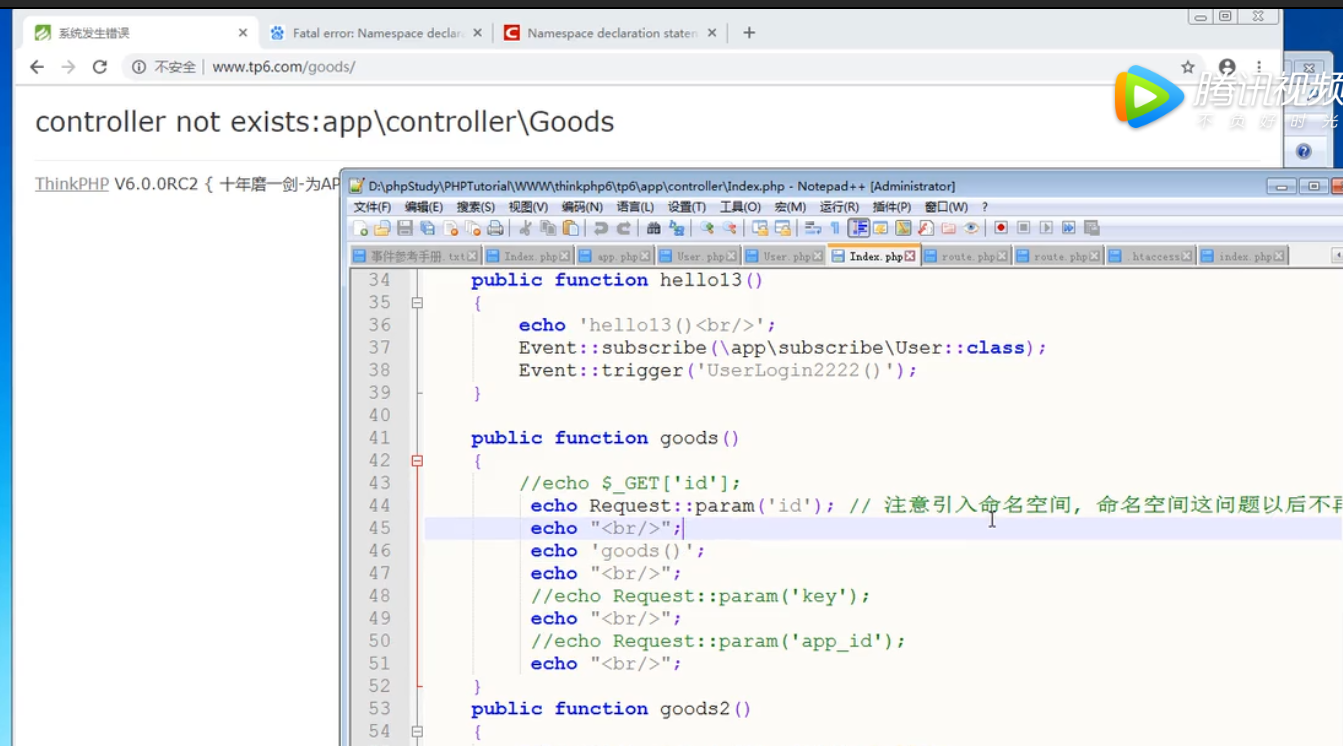
Task: Open 搜索(S) menu
Action: [x=476, y=207]
